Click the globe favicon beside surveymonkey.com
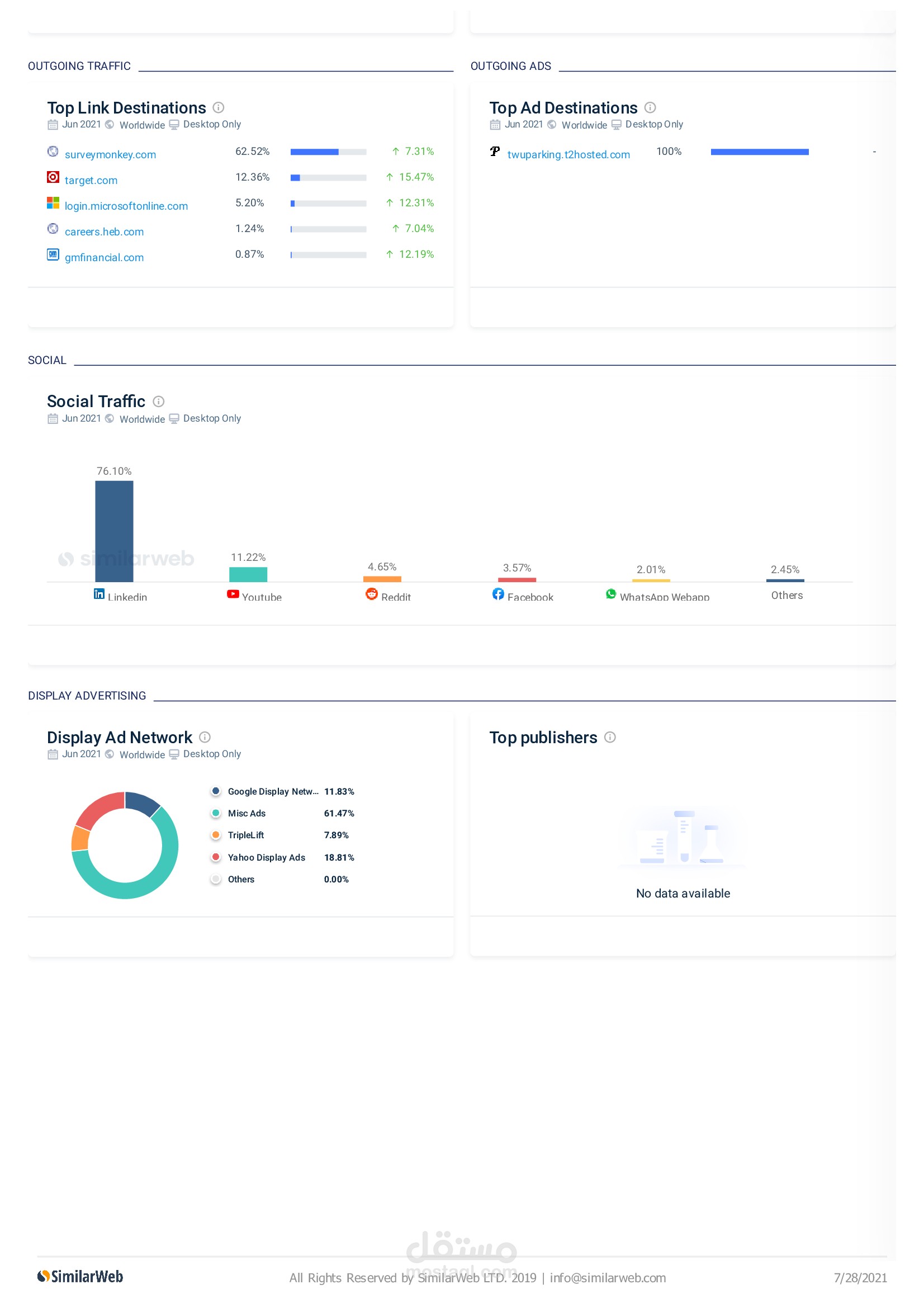This screenshot has height=1308, width=924. point(53,151)
